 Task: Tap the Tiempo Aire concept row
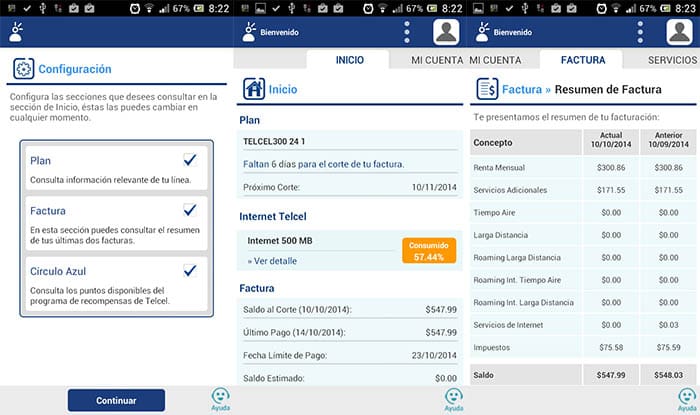[583, 213]
